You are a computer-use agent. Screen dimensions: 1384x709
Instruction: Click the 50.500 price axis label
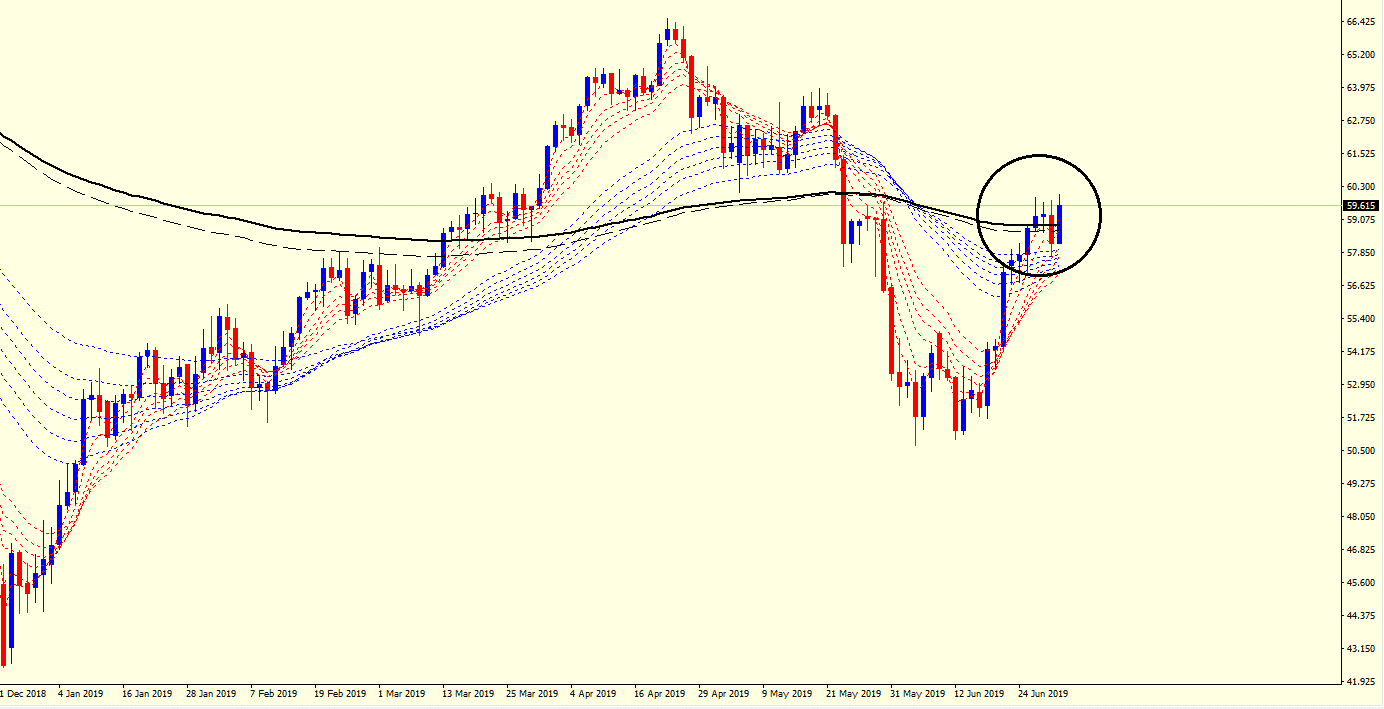[1360, 450]
